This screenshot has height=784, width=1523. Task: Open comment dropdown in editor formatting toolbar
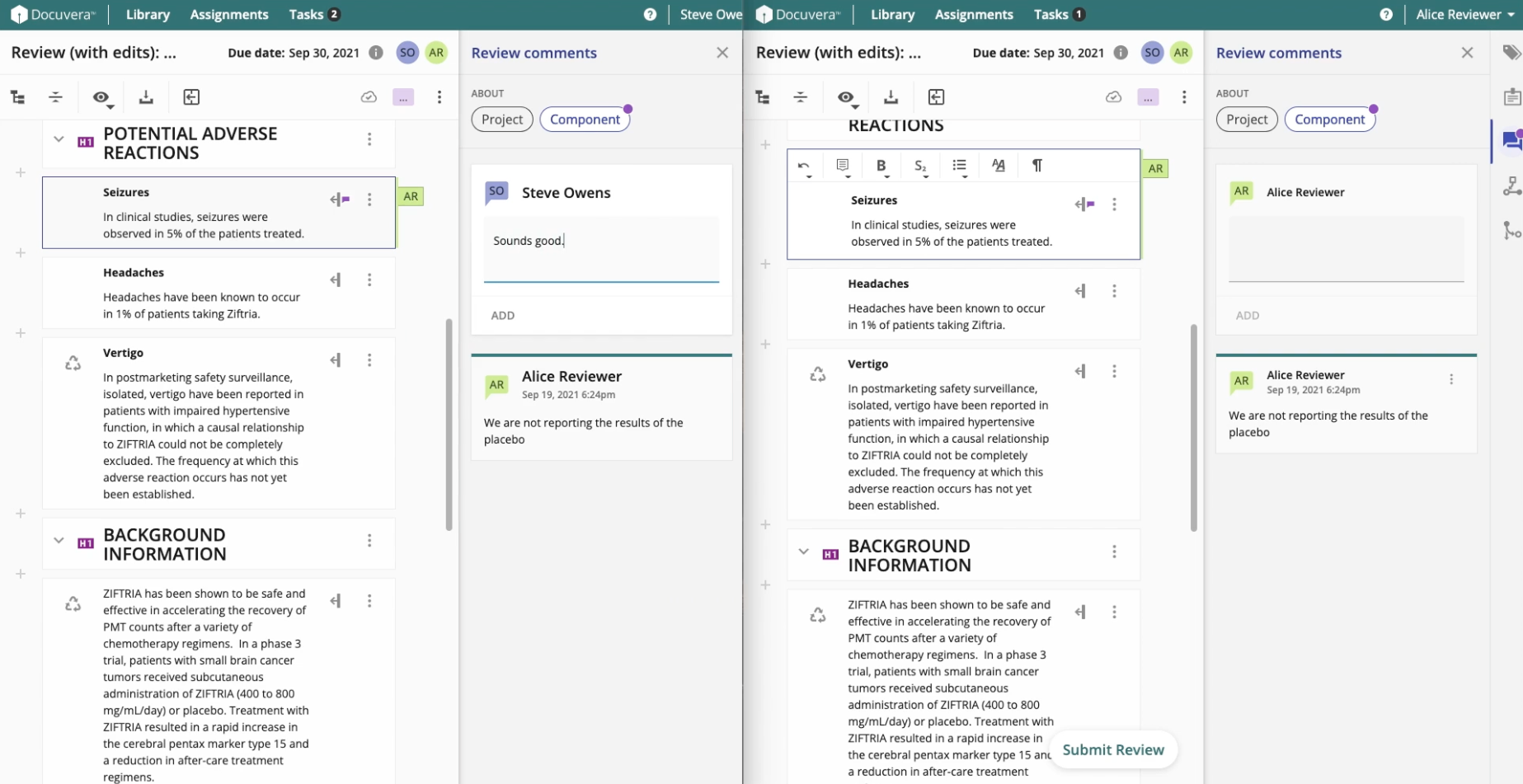click(x=843, y=167)
